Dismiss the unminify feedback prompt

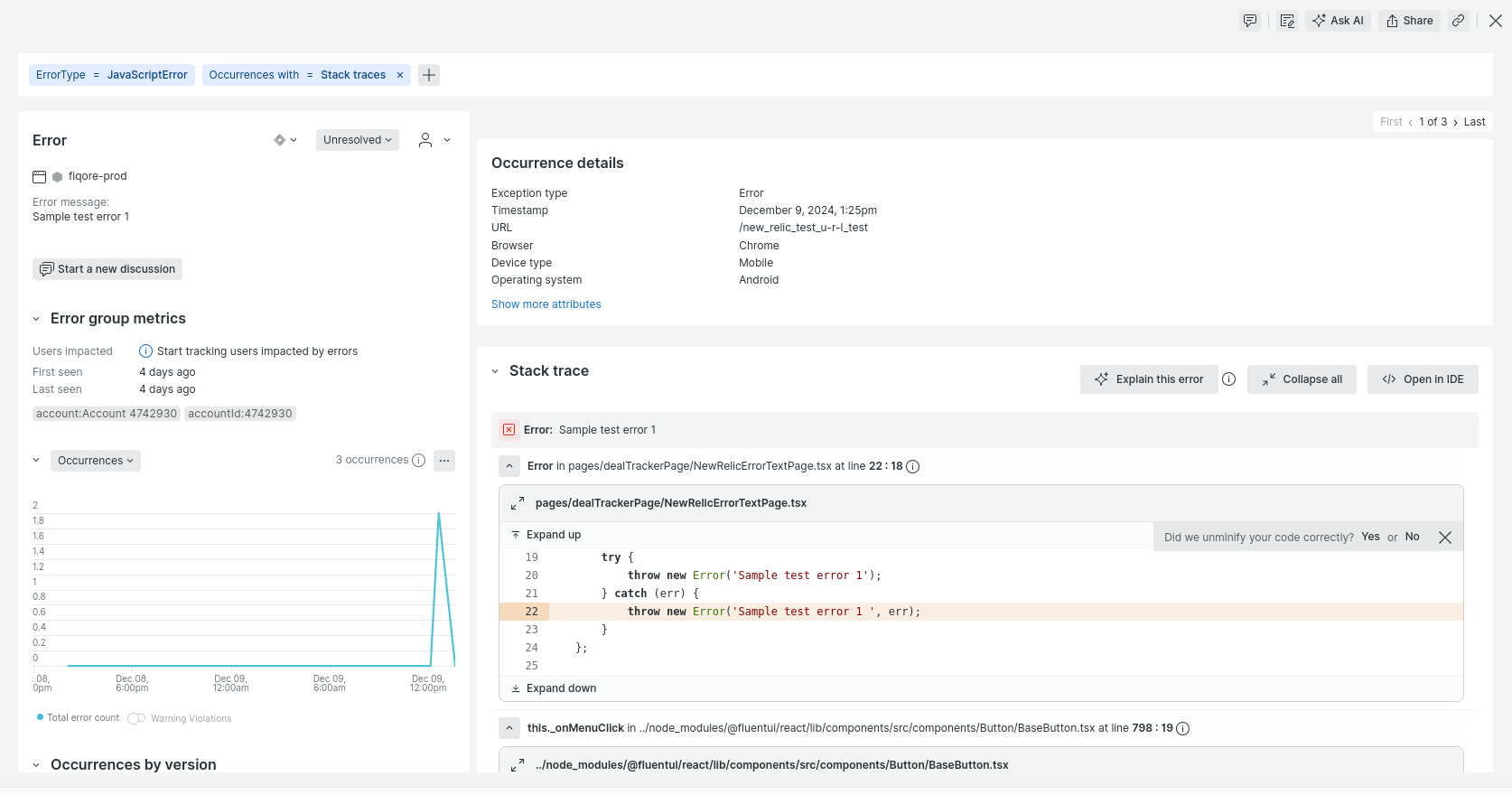[1445, 538]
